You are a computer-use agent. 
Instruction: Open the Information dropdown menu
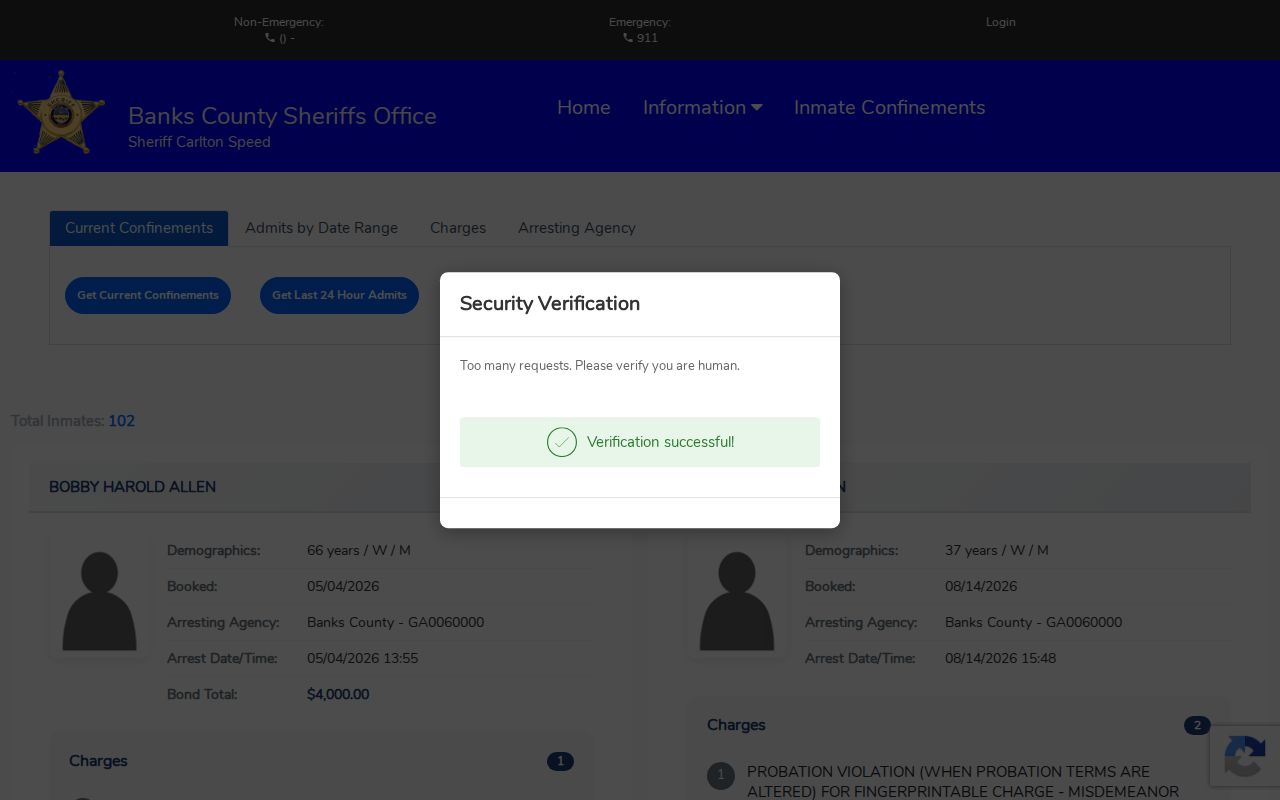(703, 107)
